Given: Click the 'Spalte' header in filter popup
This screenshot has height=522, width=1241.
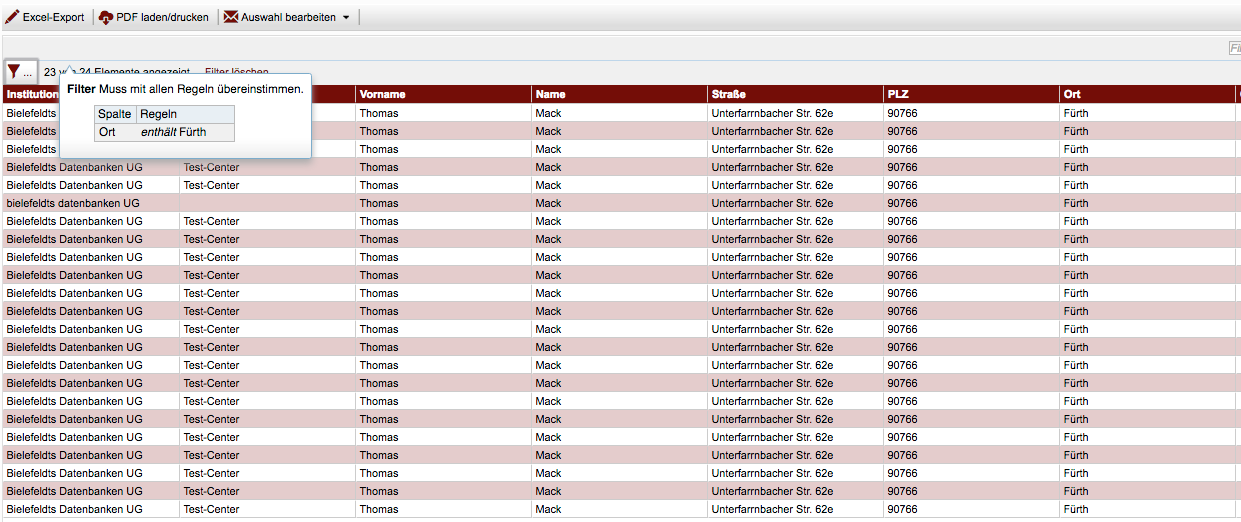Looking at the screenshot, I should tap(115, 114).
